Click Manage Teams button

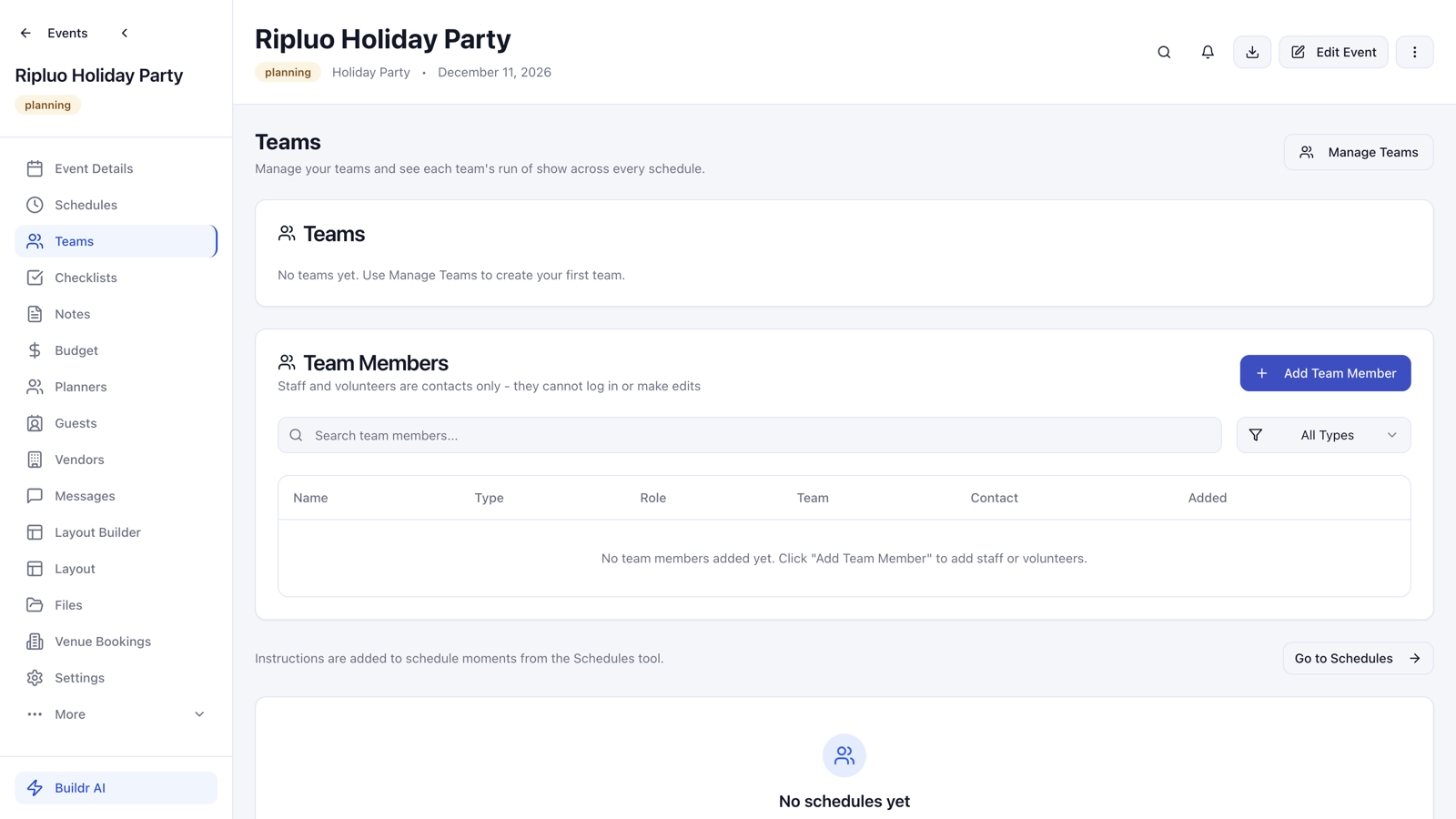coord(1359,152)
